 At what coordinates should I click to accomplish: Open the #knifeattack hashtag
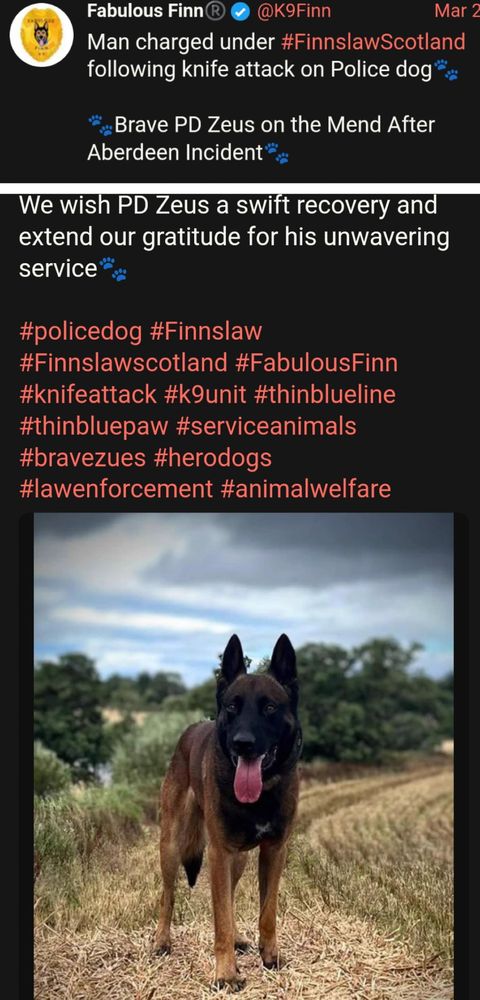(x=88, y=395)
